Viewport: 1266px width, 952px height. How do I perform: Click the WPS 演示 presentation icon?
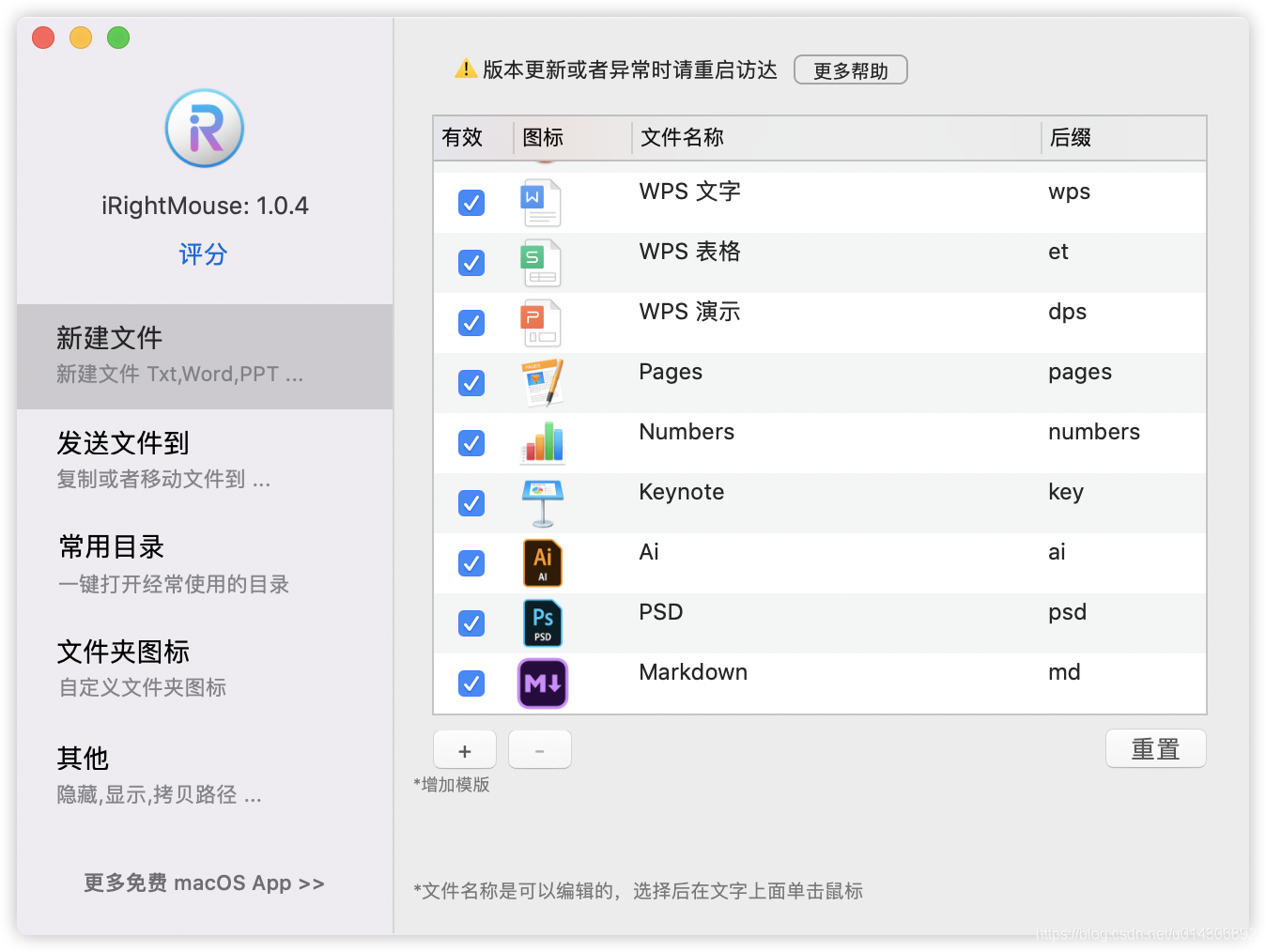541,323
